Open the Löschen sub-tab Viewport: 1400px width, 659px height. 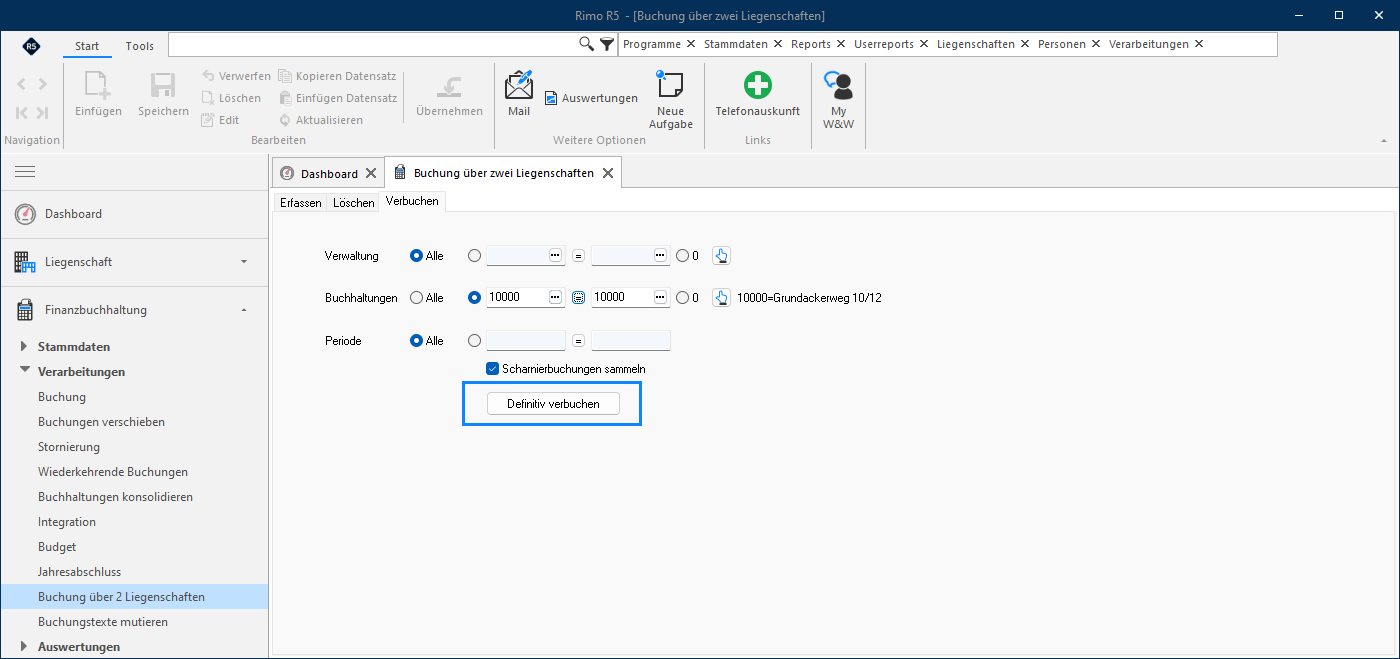click(354, 202)
